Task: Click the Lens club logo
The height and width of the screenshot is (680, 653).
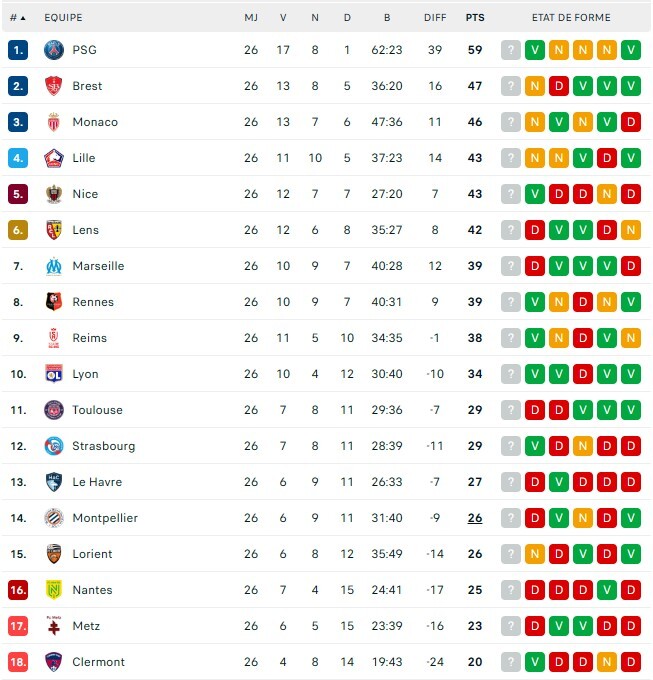Action: click(54, 230)
